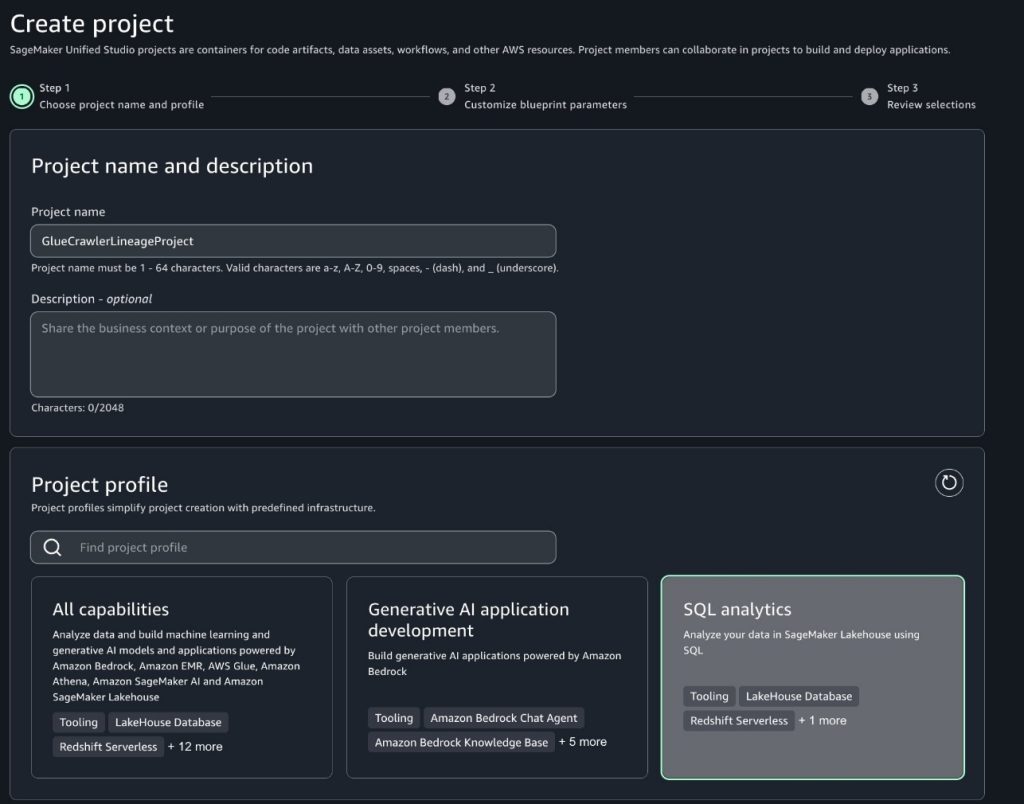Click the 'Create project' page heading
This screenshot has width=1024, height=804.
coord(92,24)
